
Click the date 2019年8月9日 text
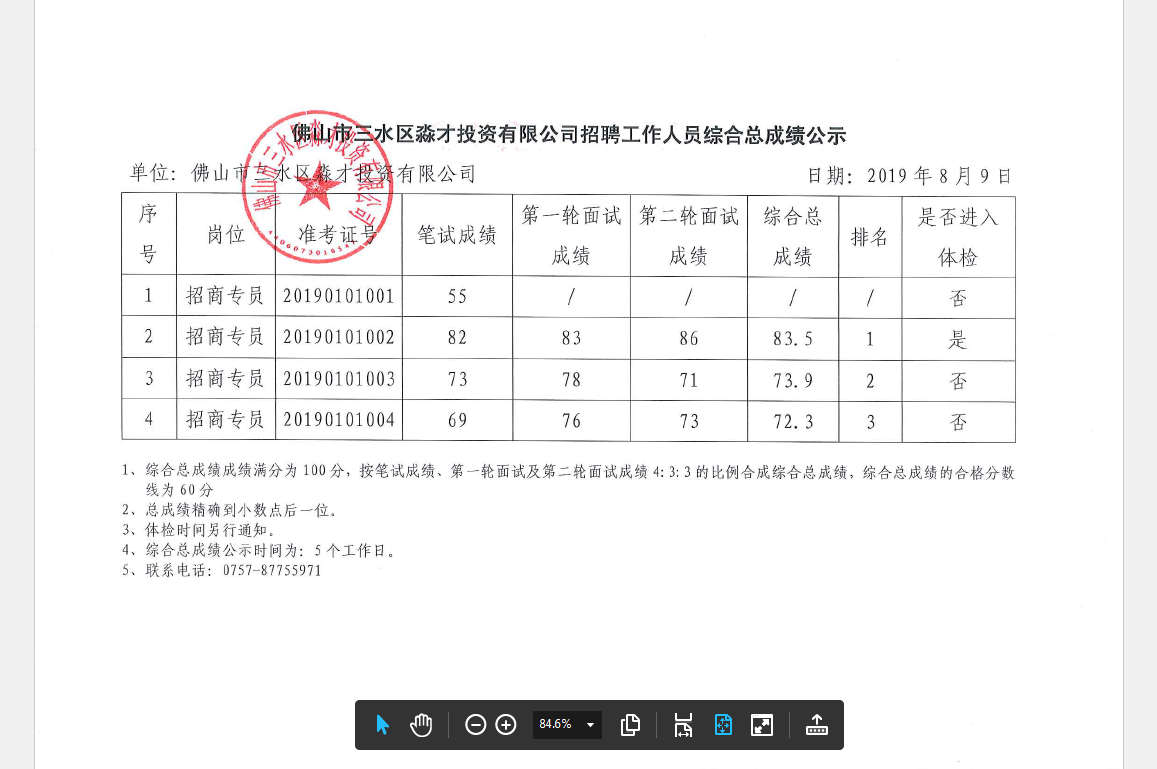(x=909, y=176)
